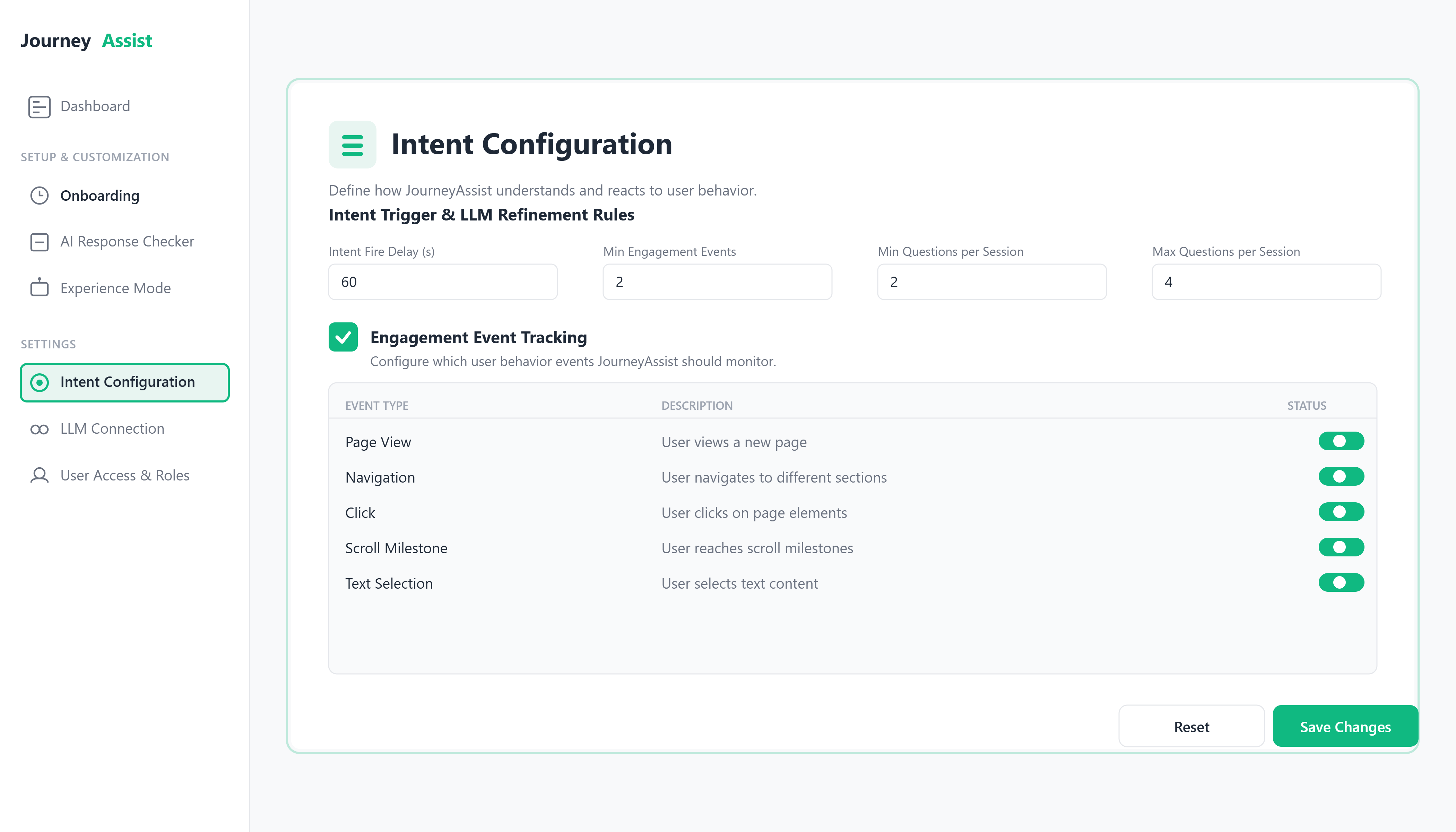The height and width of the screenshot is (832, 1456).
Task: Toggle the Click event status
Action: point(1341,512)
